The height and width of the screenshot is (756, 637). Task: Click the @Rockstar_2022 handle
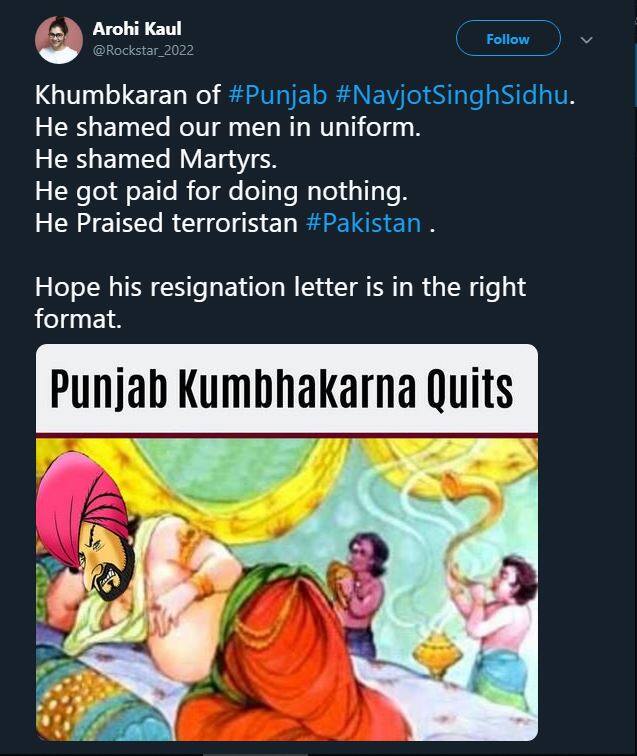pos(143,50)
